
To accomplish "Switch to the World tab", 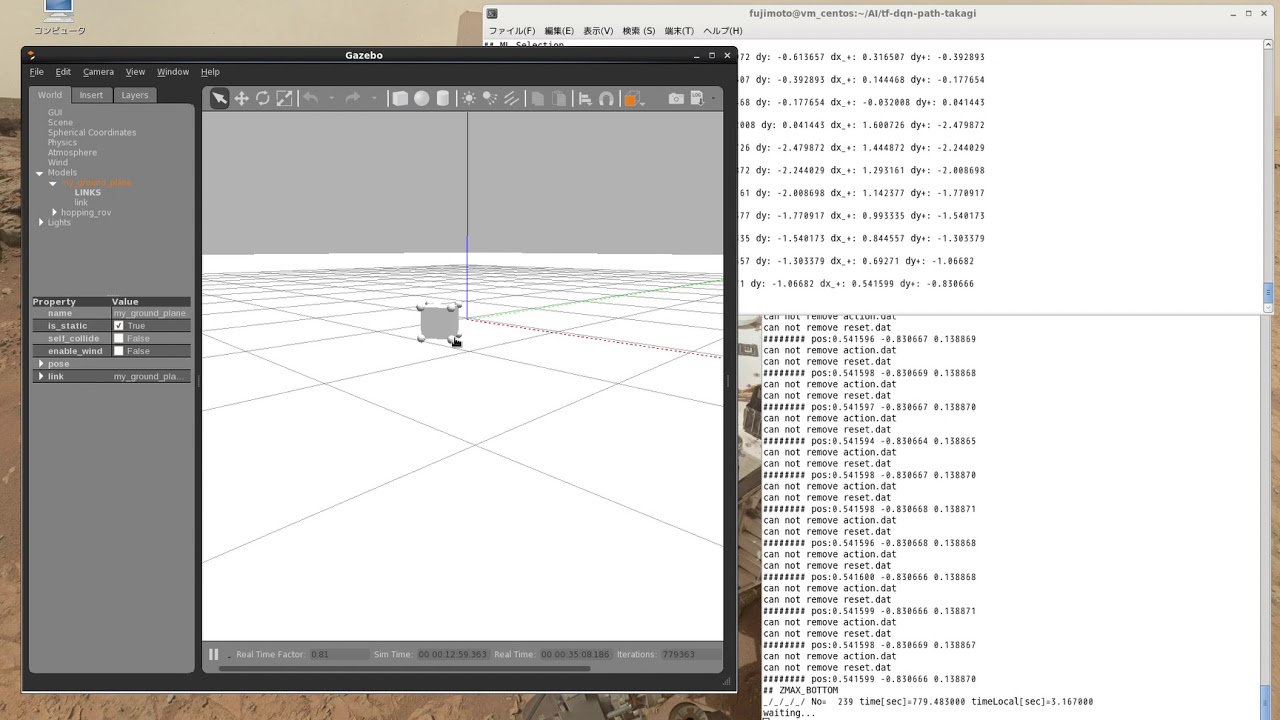I will pyautogui.click(x=50, y=95).
